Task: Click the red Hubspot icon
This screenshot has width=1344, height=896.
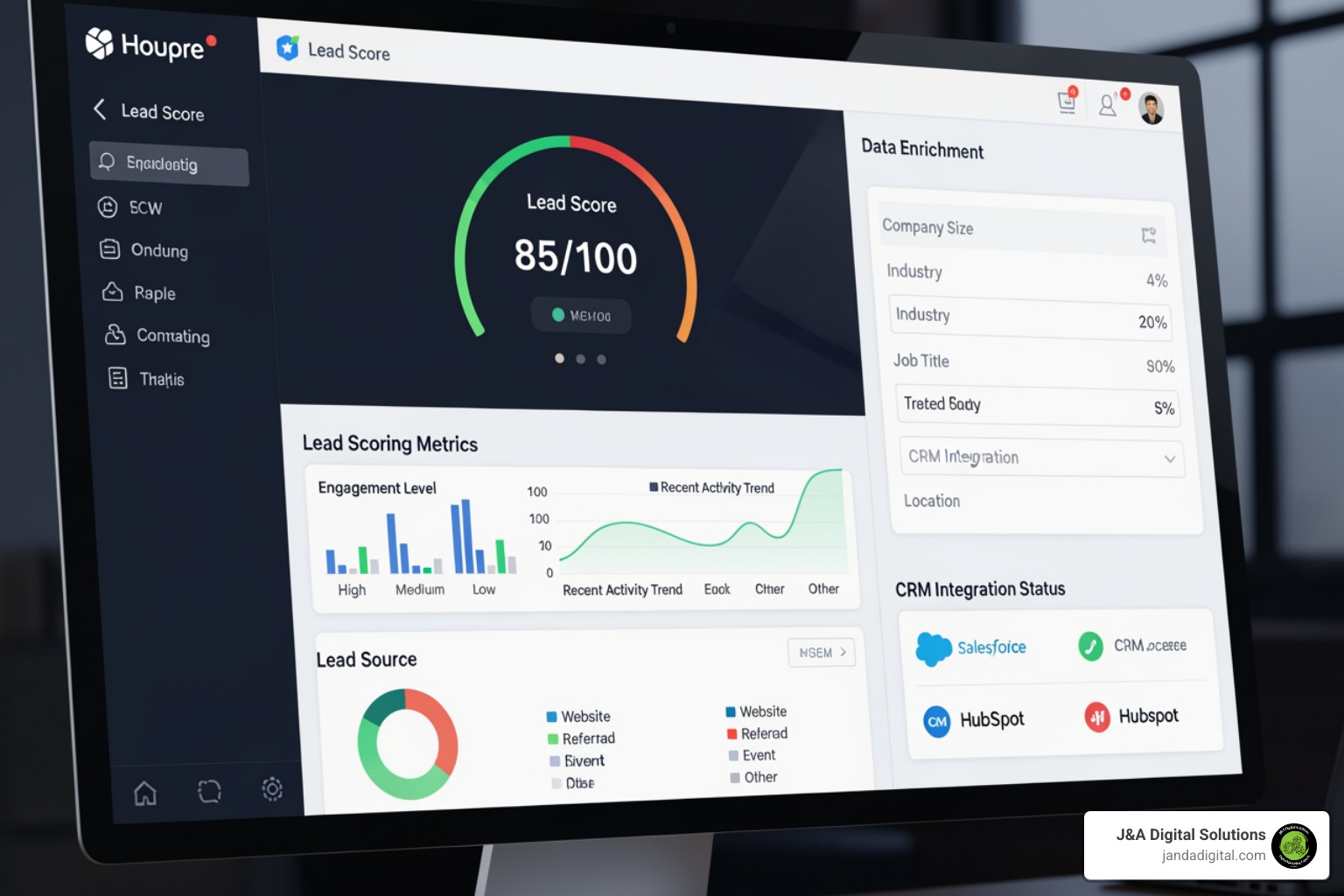Action: pyautogui.click(x=1097, y=717)
